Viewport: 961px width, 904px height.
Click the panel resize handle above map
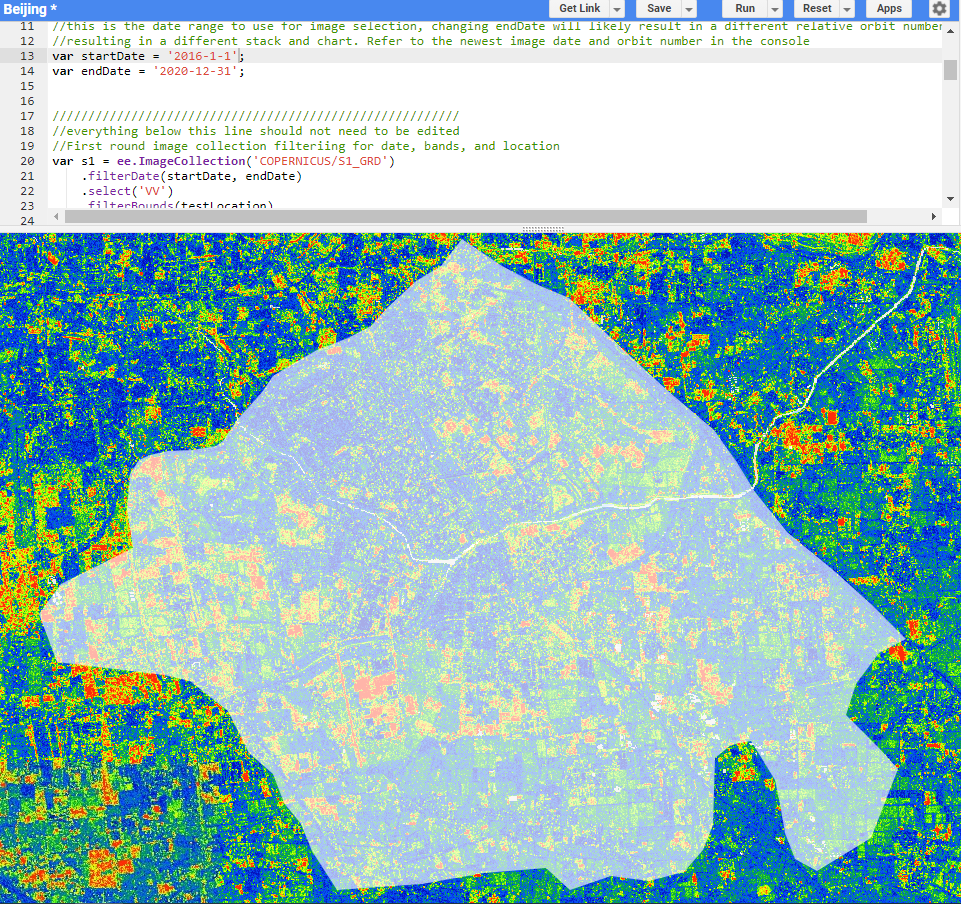[543, 229]
